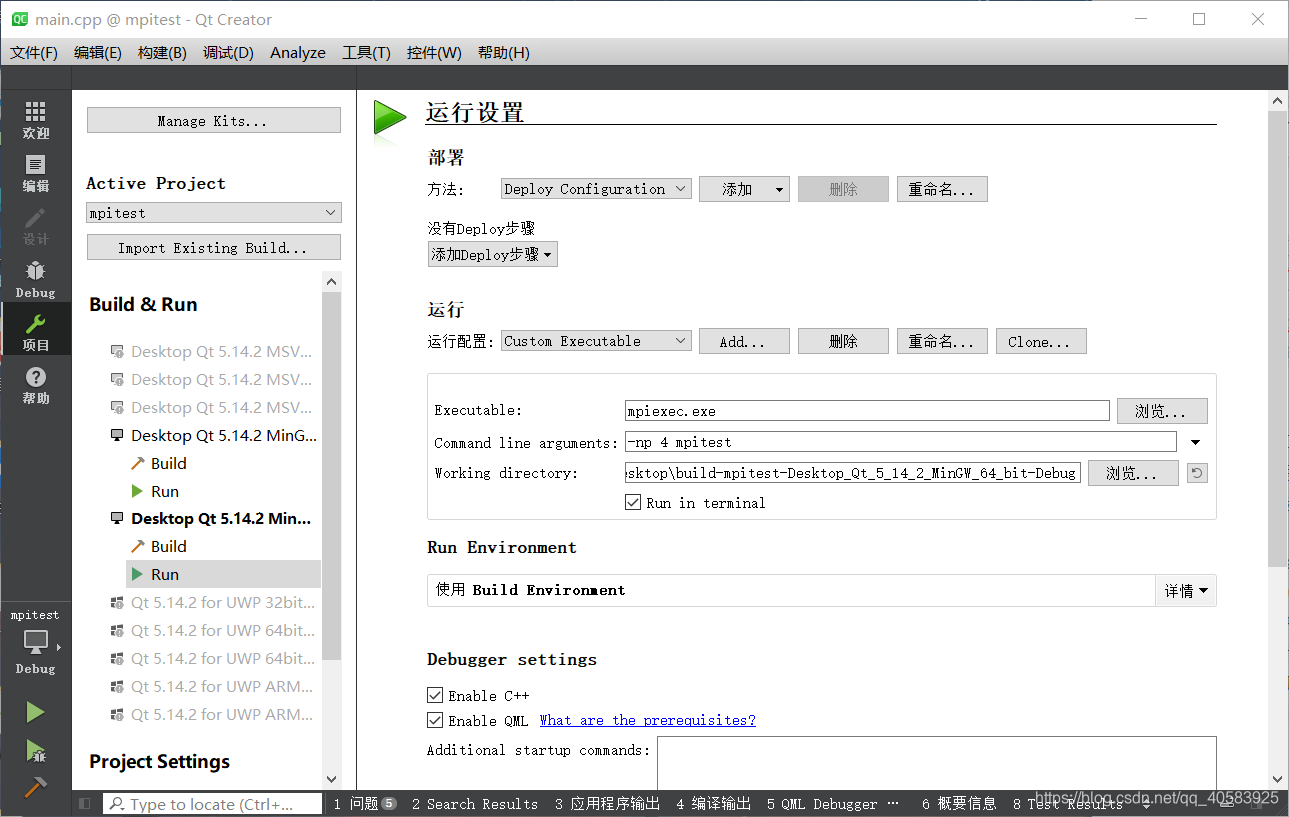
Task: Open the mpitest Debug kit selector
Action: tap(35, 641)
